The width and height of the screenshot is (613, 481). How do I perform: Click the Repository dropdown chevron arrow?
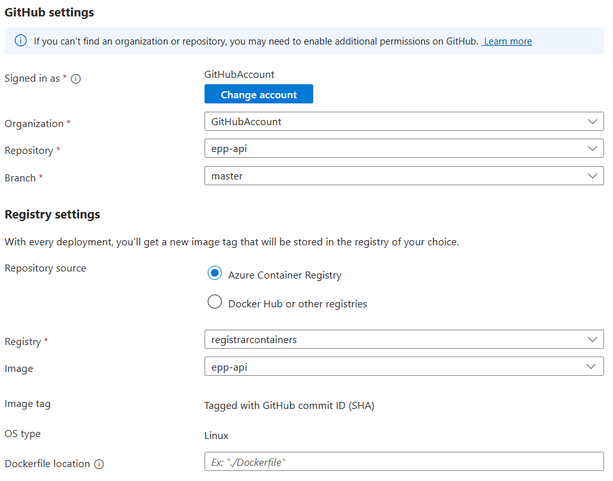click(x=592, y=149)
